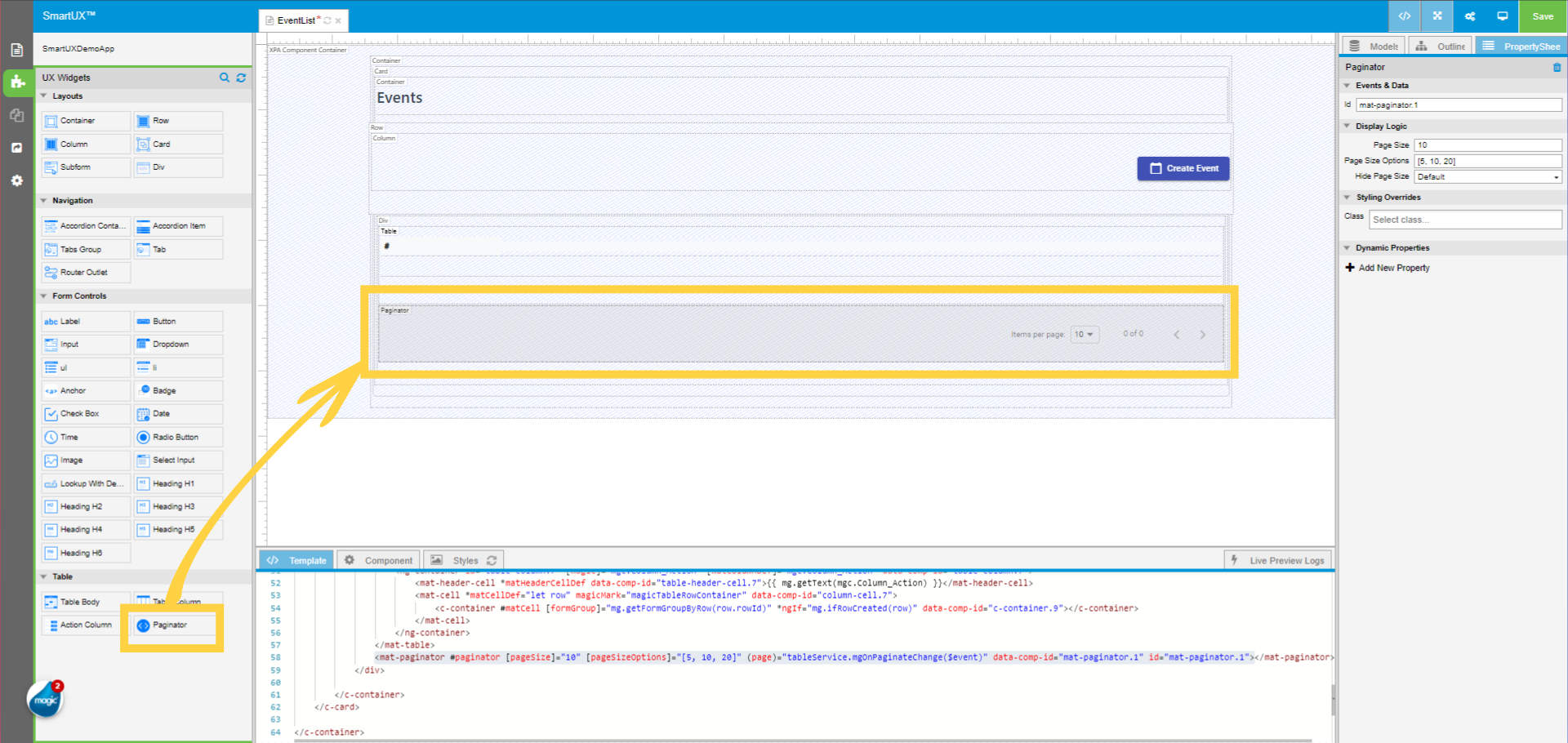Image resolution: width=1568 pixels, height=743 pixels.
Task: Collapse the Display Logic section
Action: click(1347, 127)
